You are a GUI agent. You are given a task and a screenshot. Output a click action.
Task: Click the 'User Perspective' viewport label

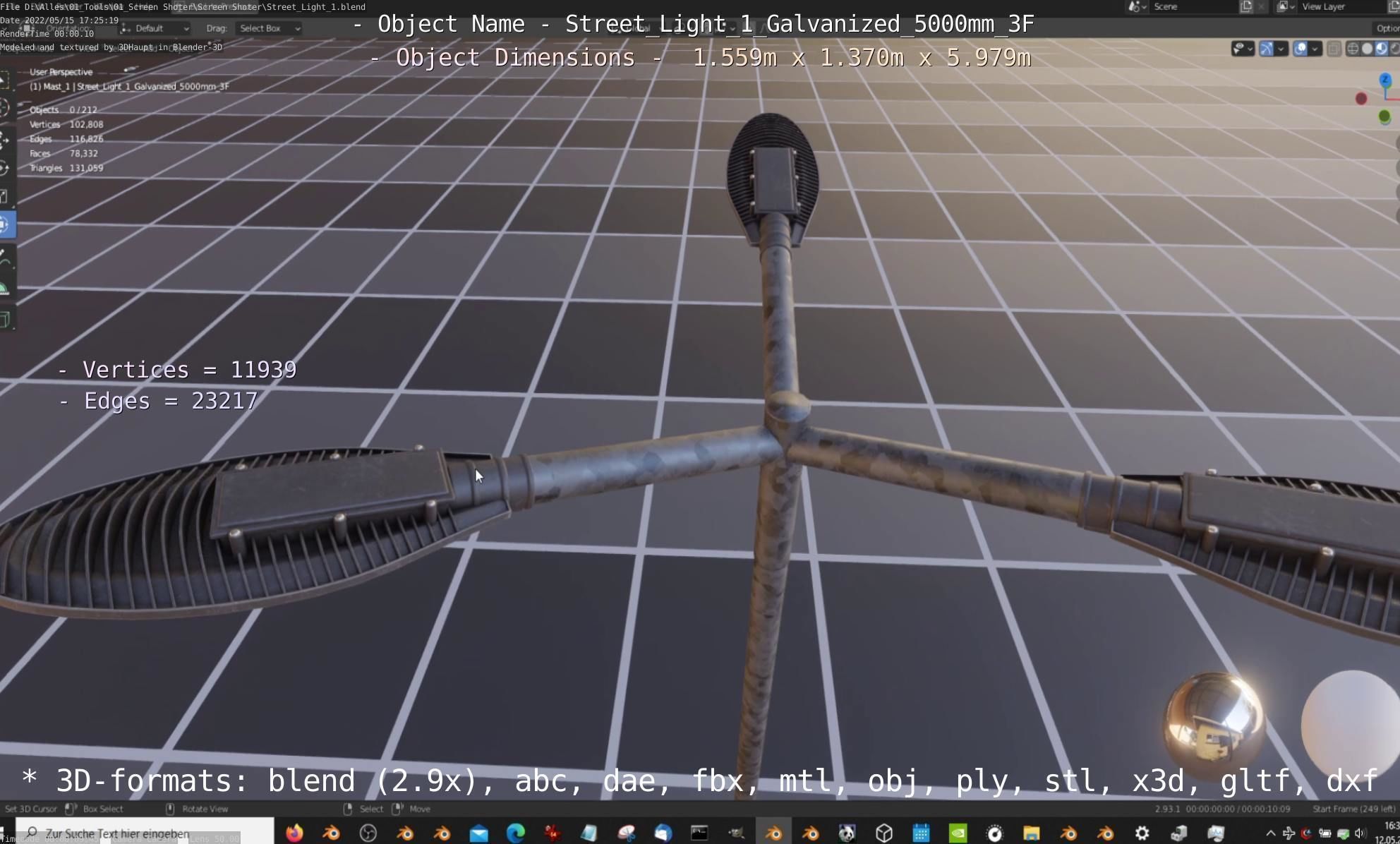[x=61, y=72]
